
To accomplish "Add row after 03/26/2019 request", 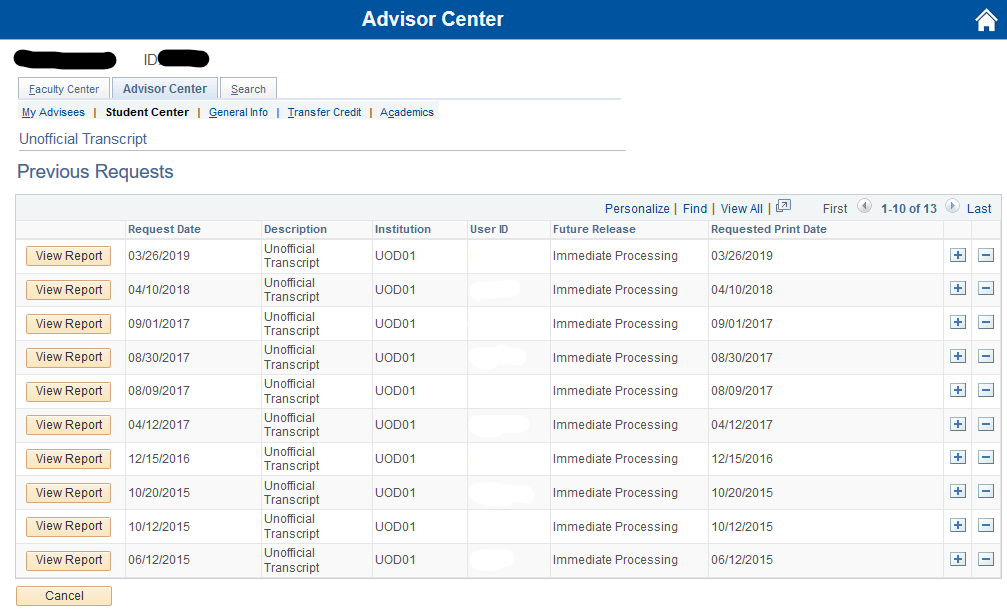I will click(958, 255).
